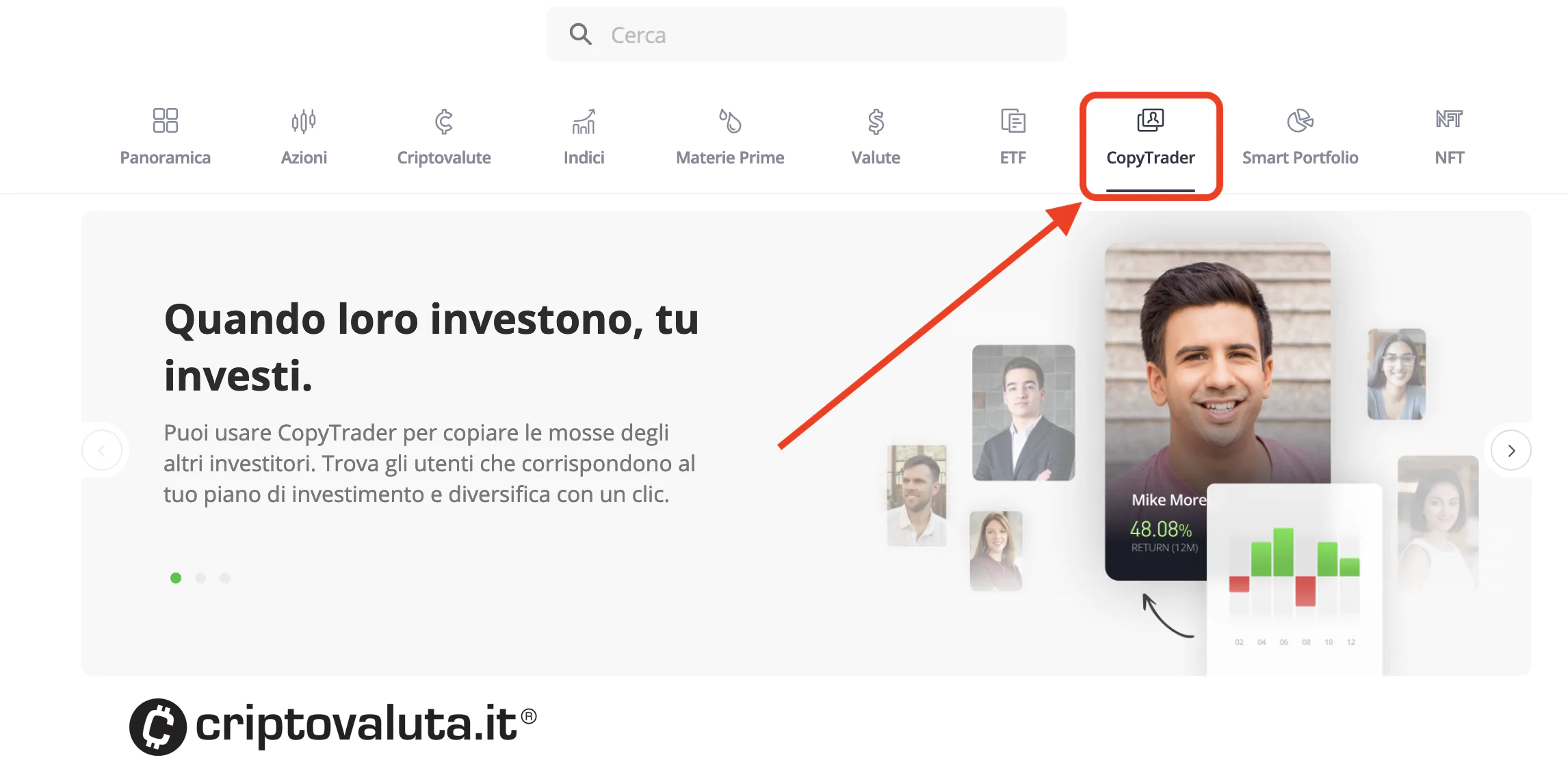Click the ETF document icon
The width and height of the screenshot is (1568, 762).
tap(1012, 121)
